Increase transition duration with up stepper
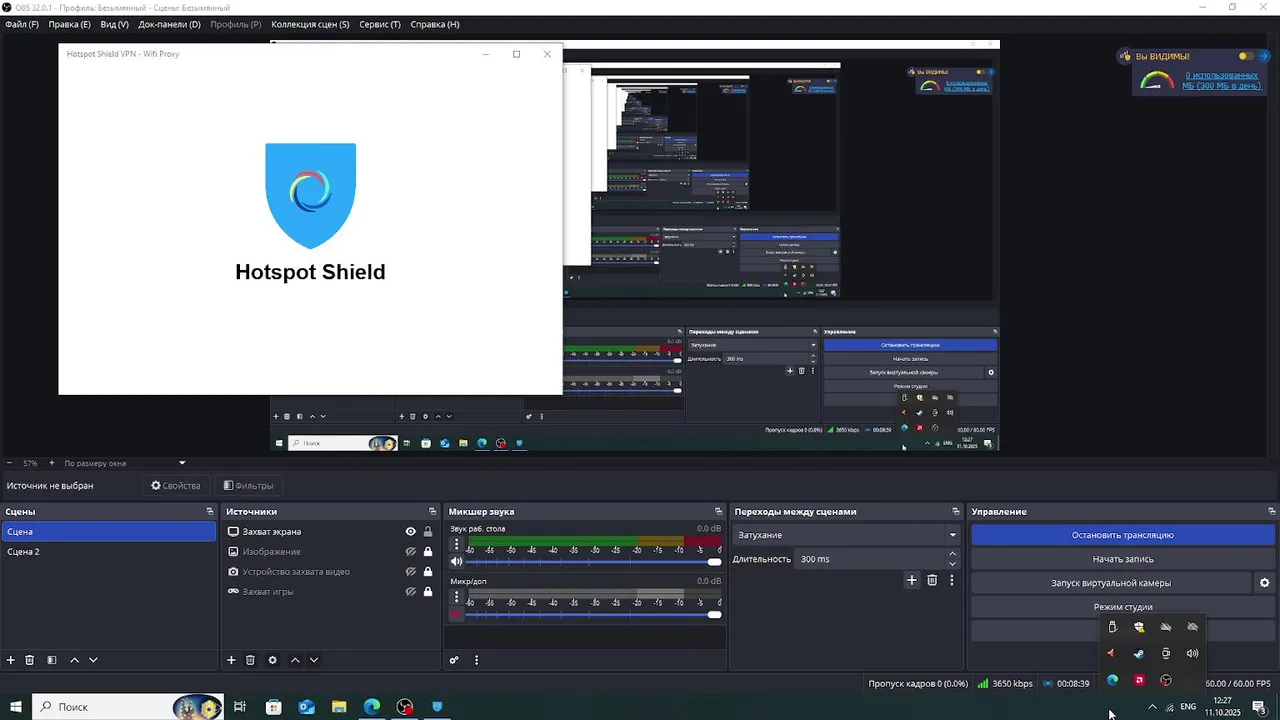1280x720 pixels. tap(952, 554)
